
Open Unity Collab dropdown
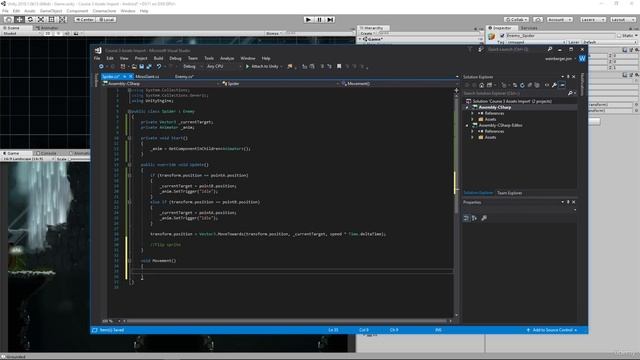click(516, 20)
